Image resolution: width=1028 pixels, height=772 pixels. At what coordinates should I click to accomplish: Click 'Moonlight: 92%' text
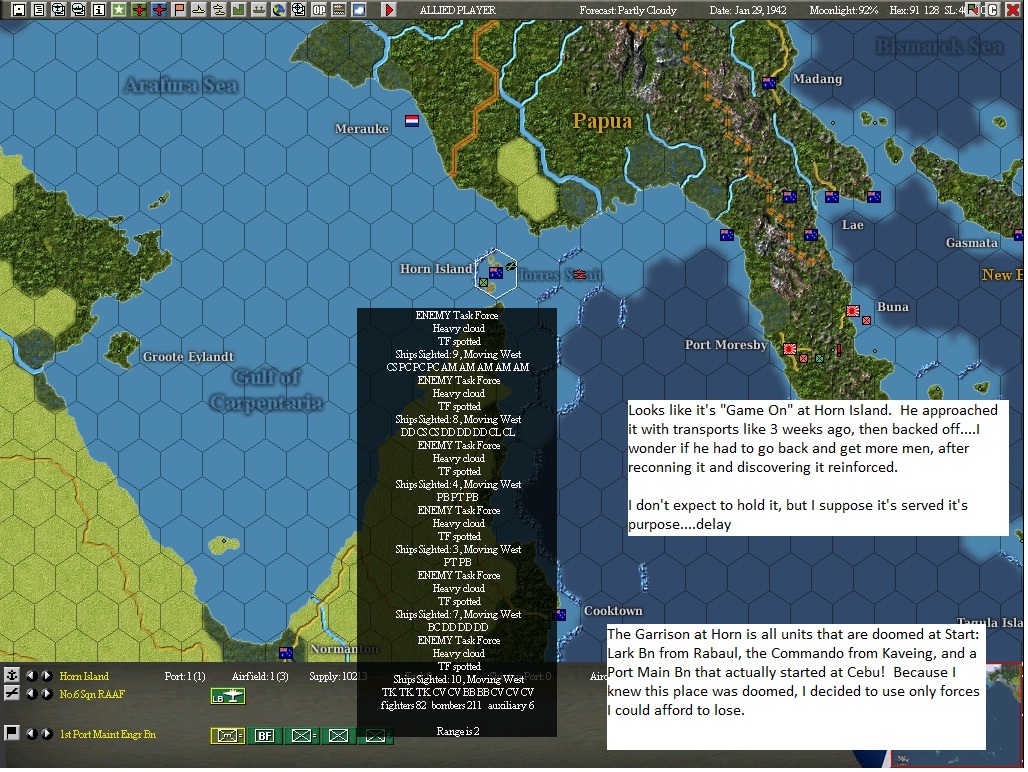click(843, 10)
